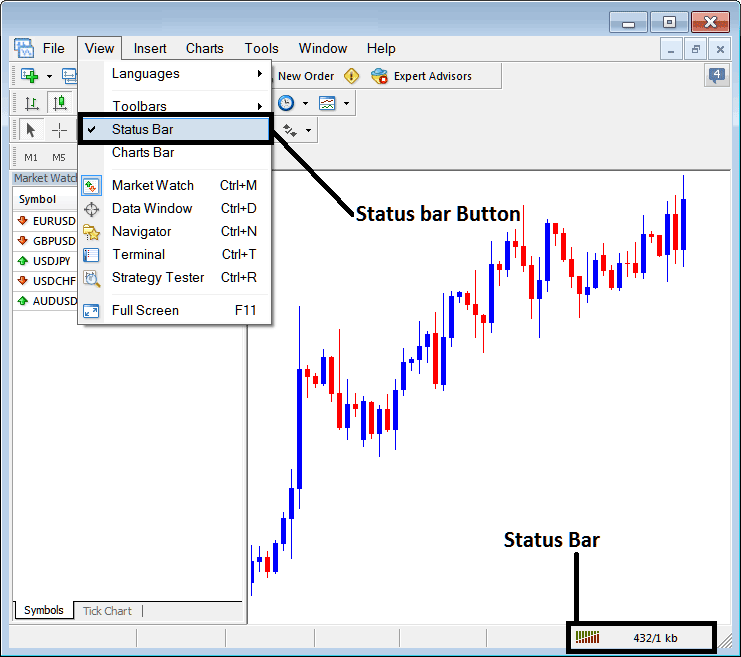Open the Charts menu
Image resolution: width=741 pixels, height=657 pixels.
pyautogui.click(x=205, y=48)
